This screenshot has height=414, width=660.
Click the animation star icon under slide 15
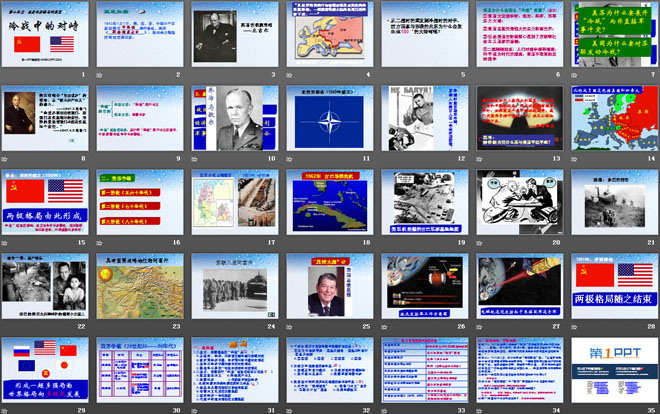tap(4, 243)
